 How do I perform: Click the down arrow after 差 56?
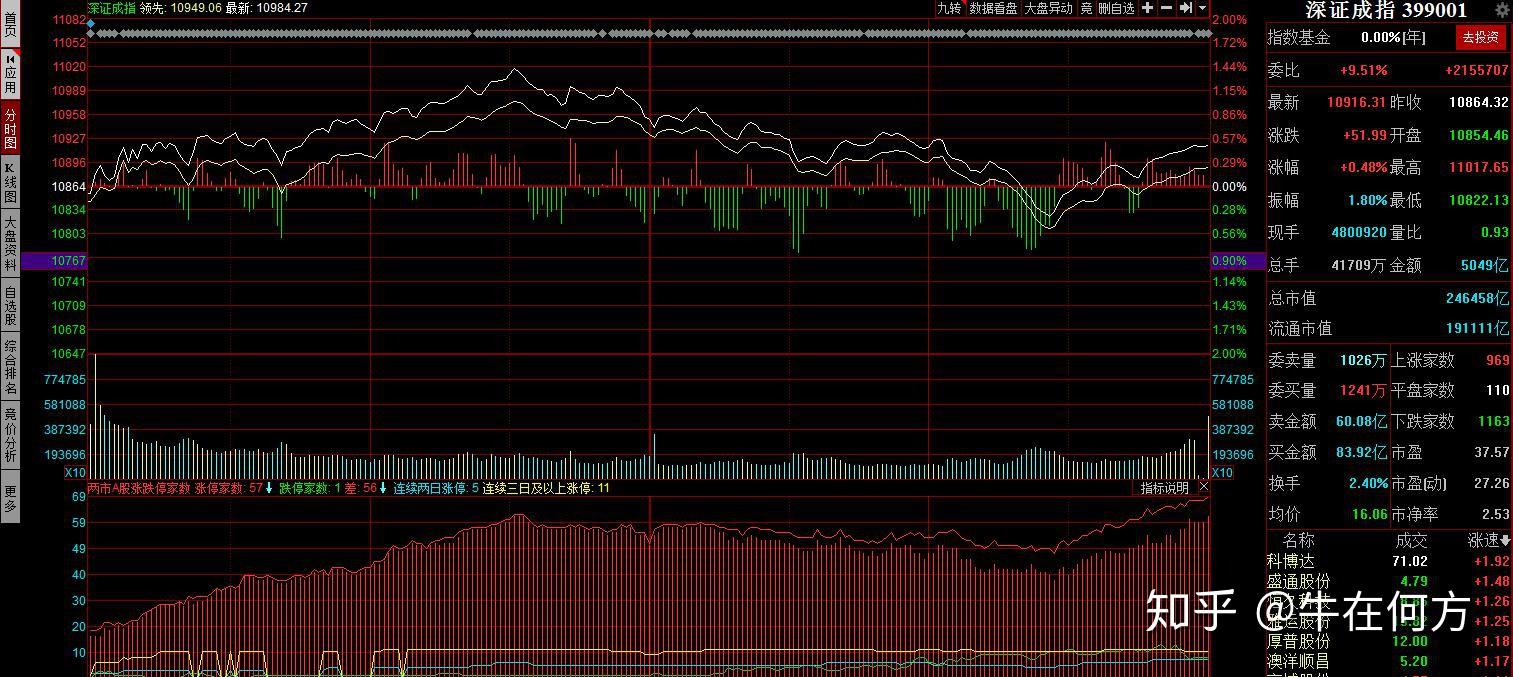coord(383,488)
